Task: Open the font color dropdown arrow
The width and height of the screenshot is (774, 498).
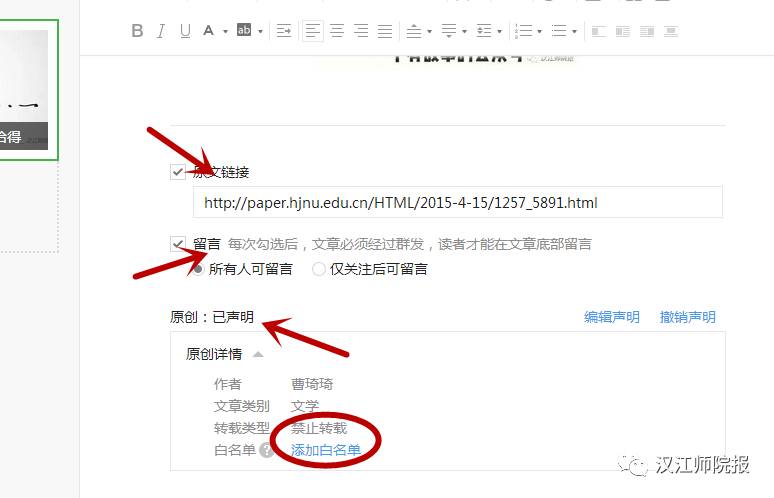Action: coord(225,32)
